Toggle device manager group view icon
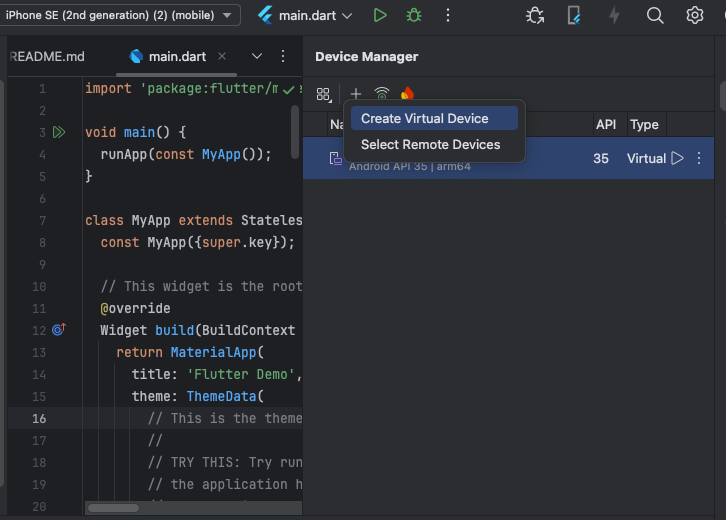The height and width of the screenshot is (520, 726). point(324,94)
